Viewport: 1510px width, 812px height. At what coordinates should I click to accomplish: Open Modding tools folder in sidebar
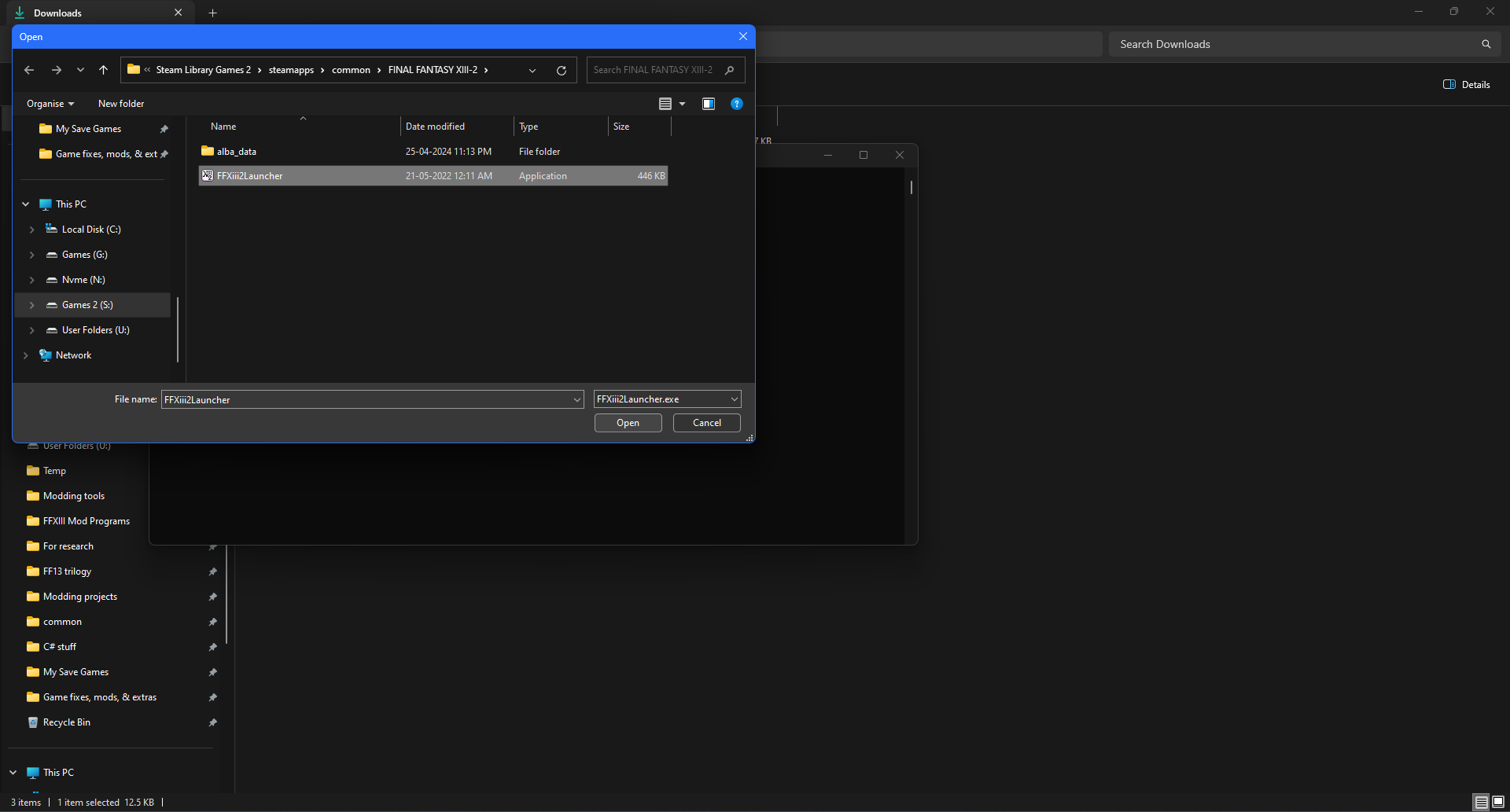(x=74, y=496)
